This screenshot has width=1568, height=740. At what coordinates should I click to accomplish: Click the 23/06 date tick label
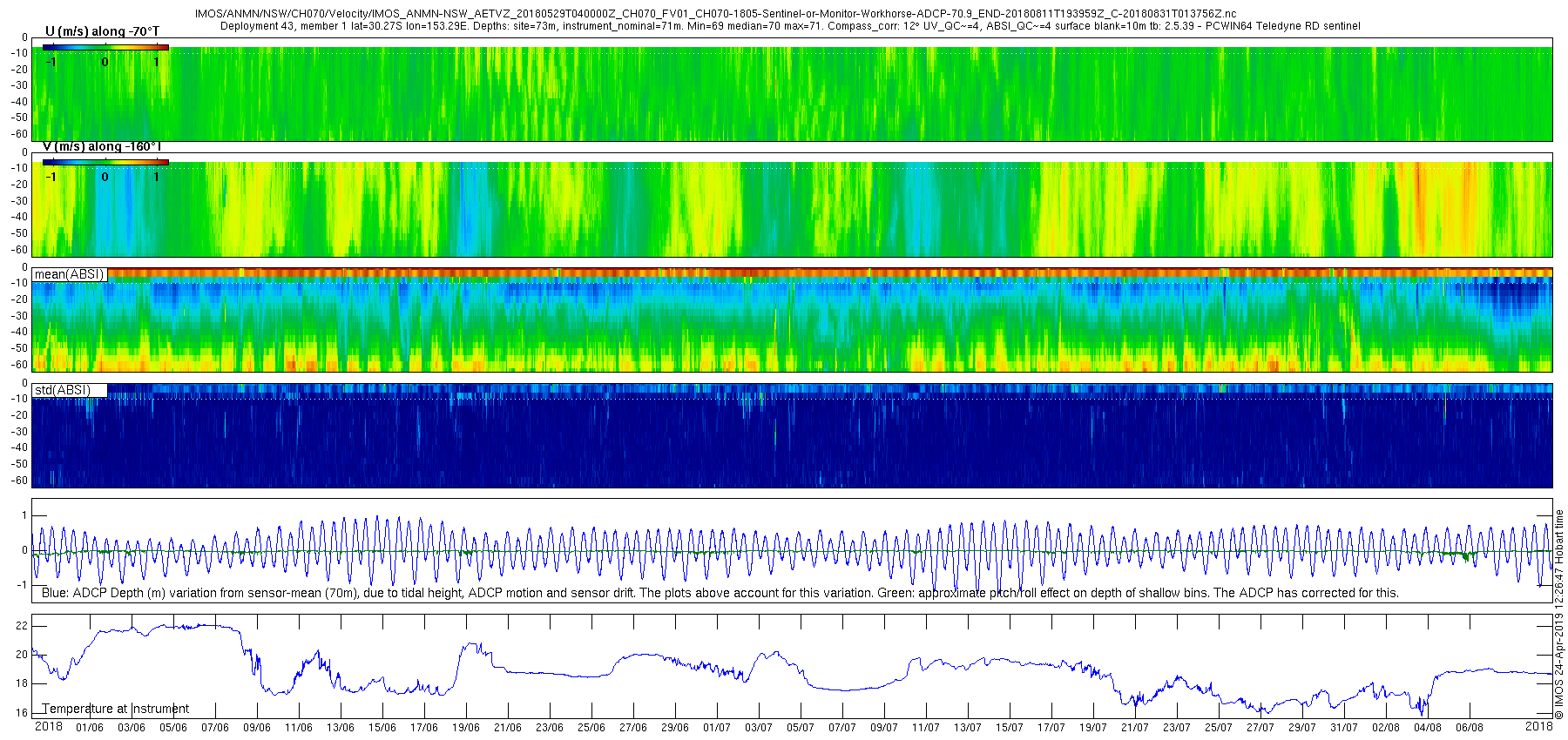(x=550, y=728)
